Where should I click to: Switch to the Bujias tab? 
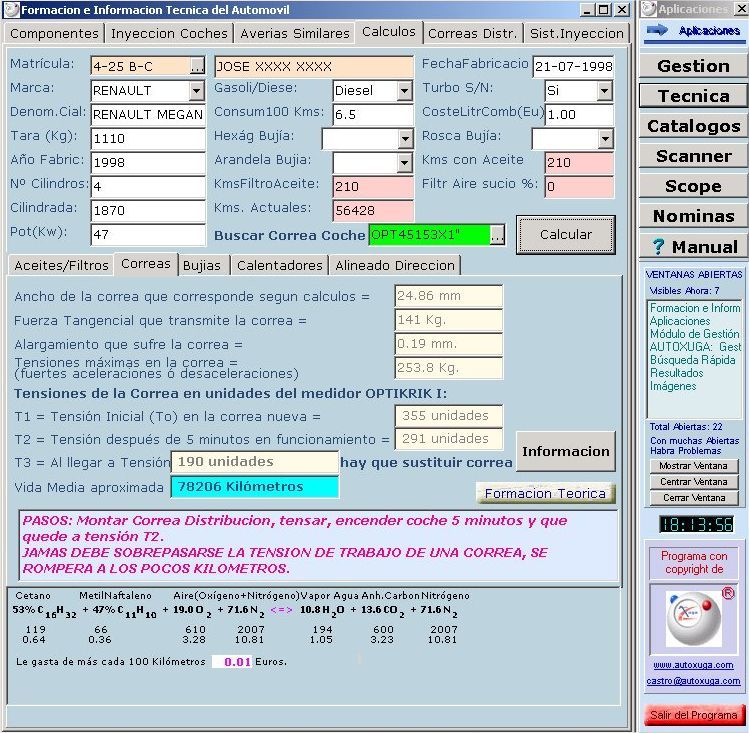[x=202, y=265]
